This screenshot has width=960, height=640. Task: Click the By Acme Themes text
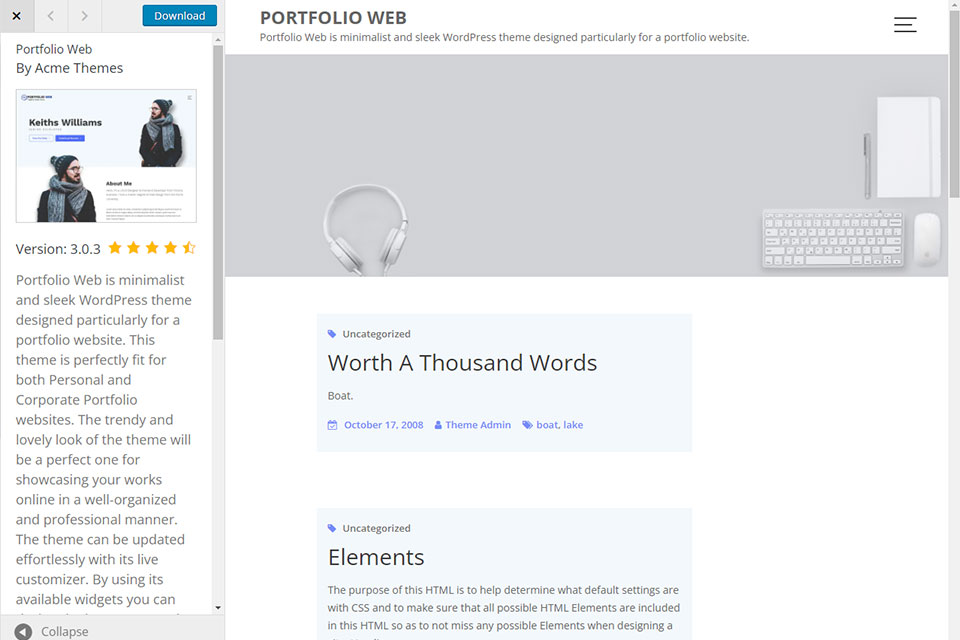click(x=69, y=68)
